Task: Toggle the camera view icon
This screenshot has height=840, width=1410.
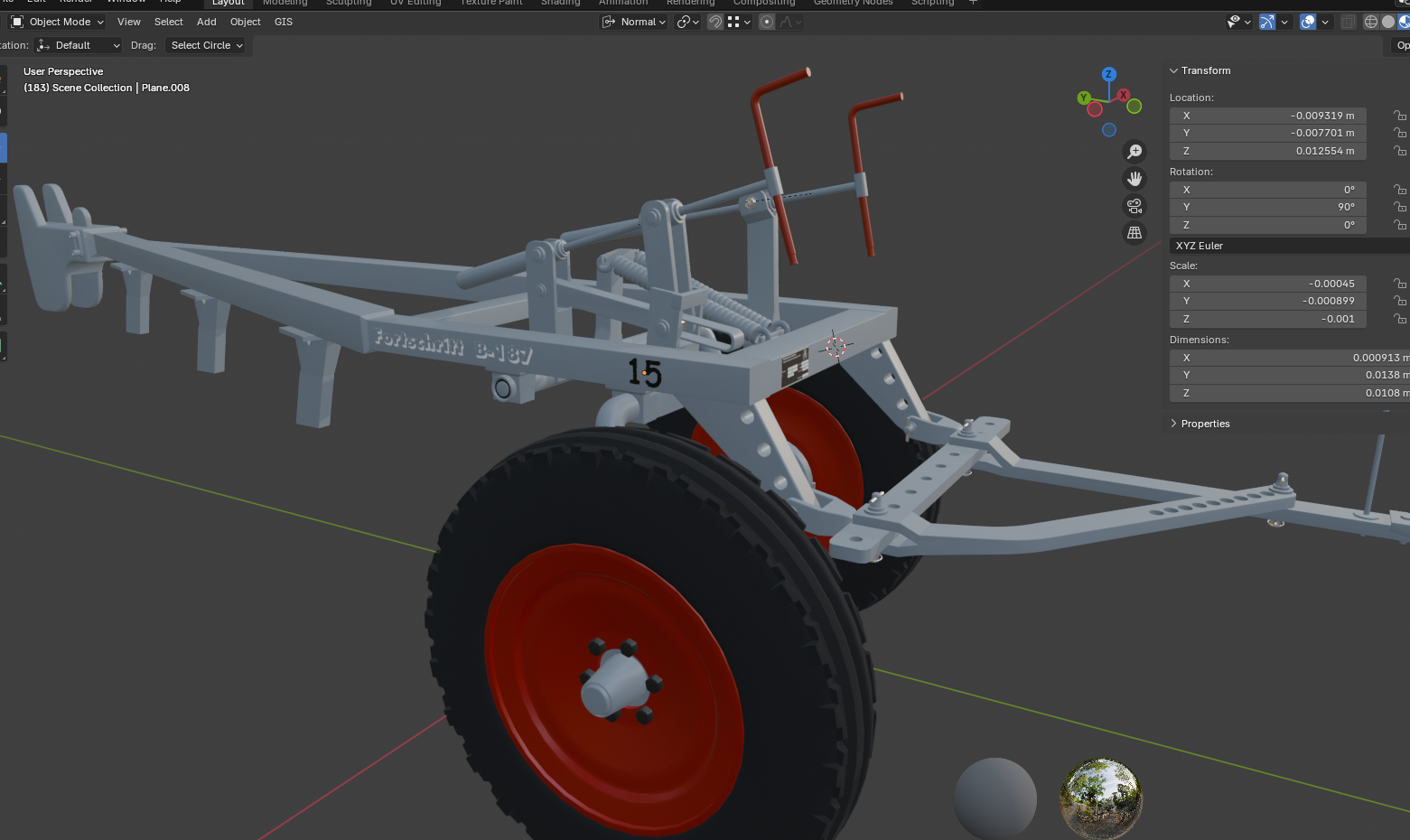Action: [1135, 206]
